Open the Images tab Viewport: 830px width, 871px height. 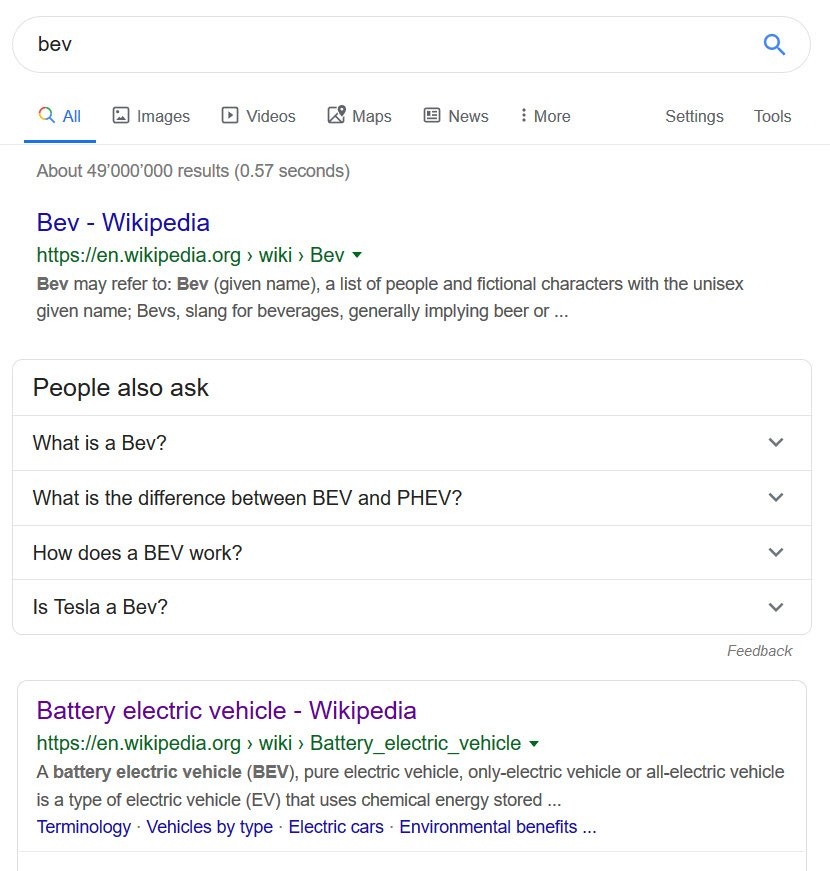pyautogui.click(x=151, y=116)
